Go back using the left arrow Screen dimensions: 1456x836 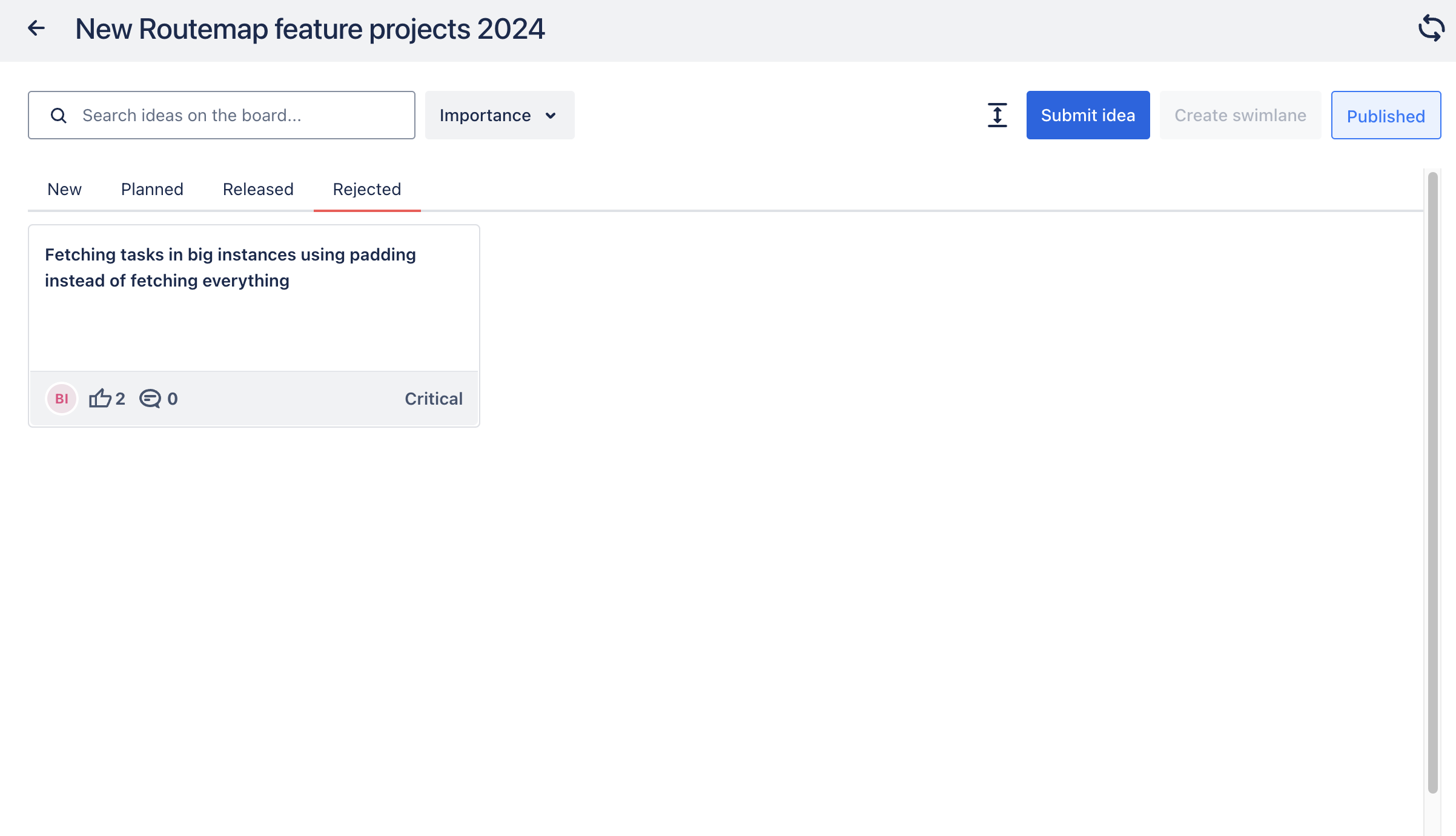(36, 28)
